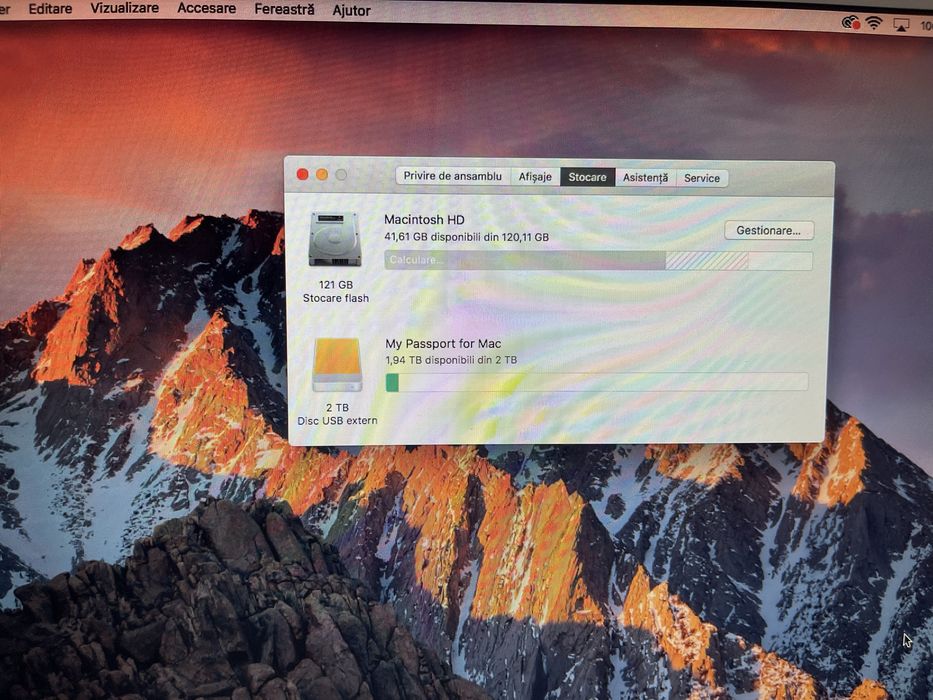Open the Accesare menu

tap(206, 9)
